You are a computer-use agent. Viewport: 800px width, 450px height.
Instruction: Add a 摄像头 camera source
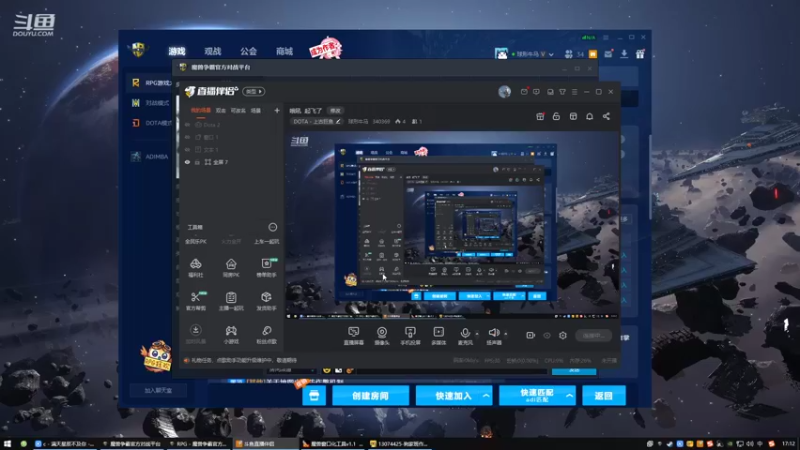pos(382,336)
